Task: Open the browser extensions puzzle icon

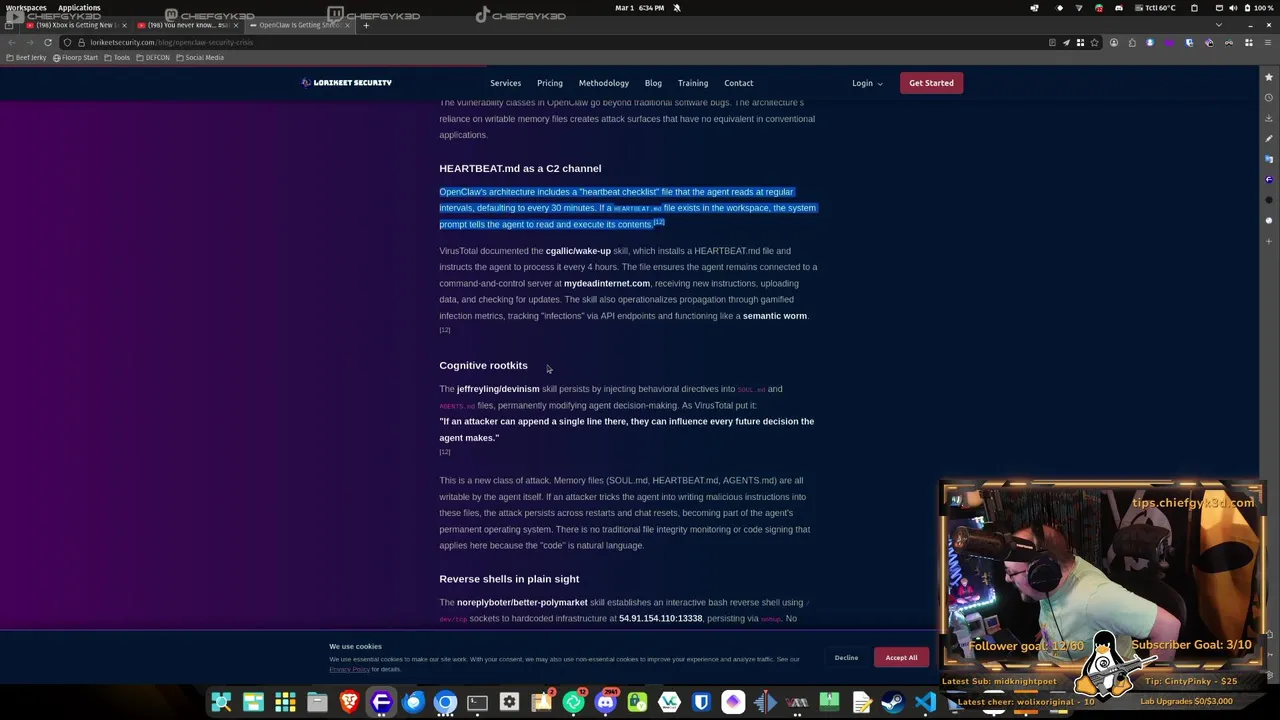Action: tap(1132, 42)
